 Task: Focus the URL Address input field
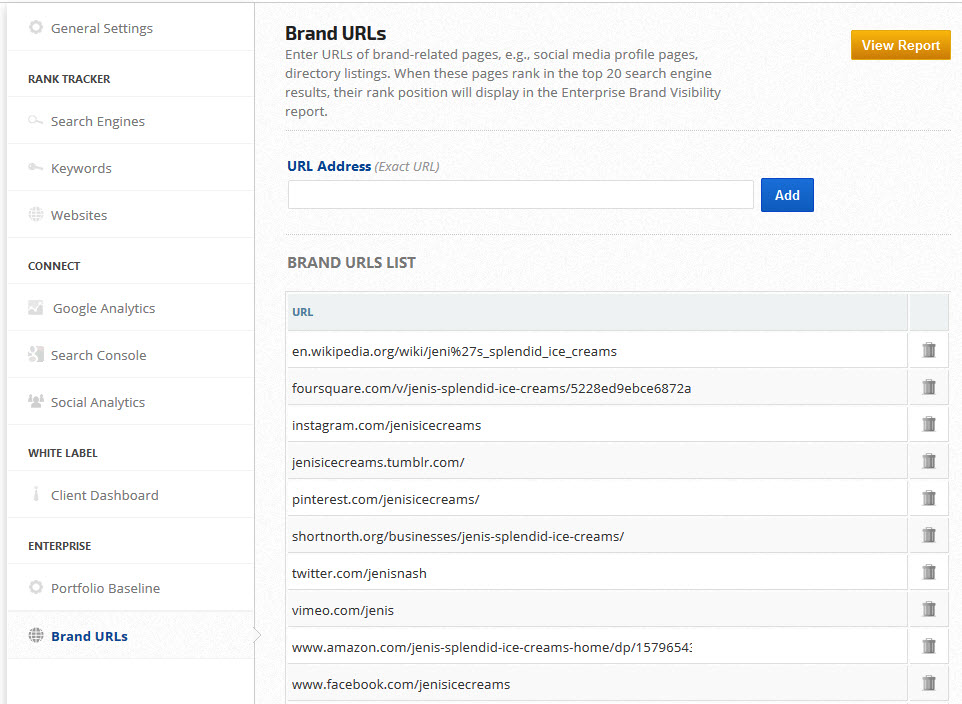click(520, 195)
